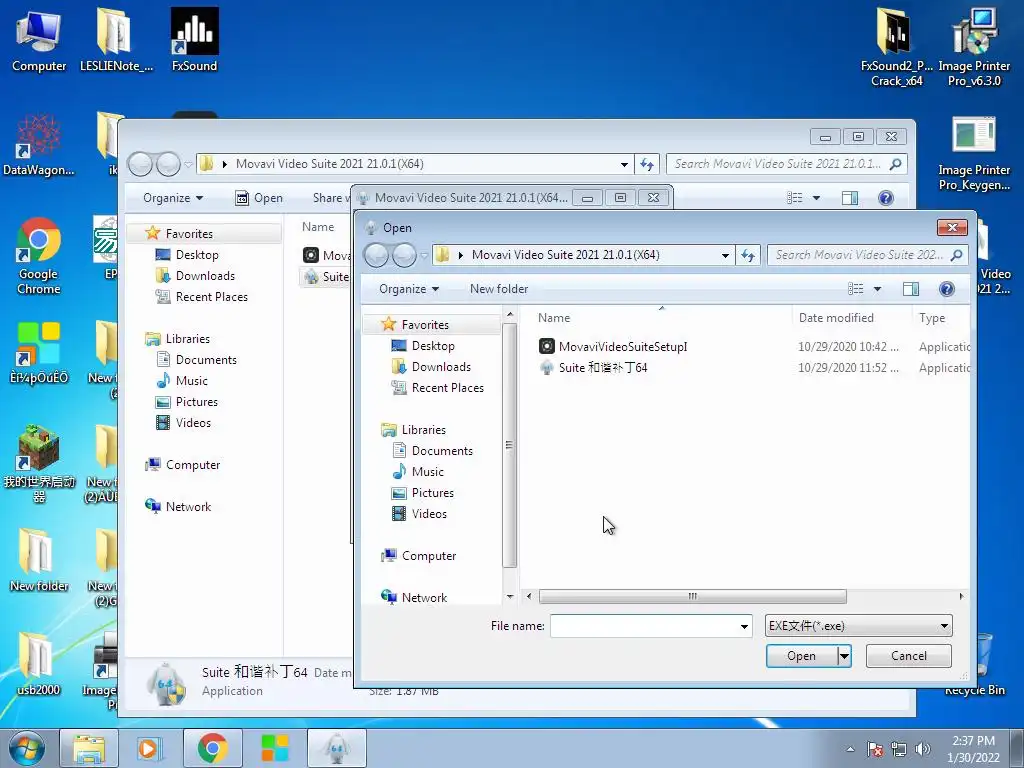Select Videos library in Open dialog

[419, 513]
